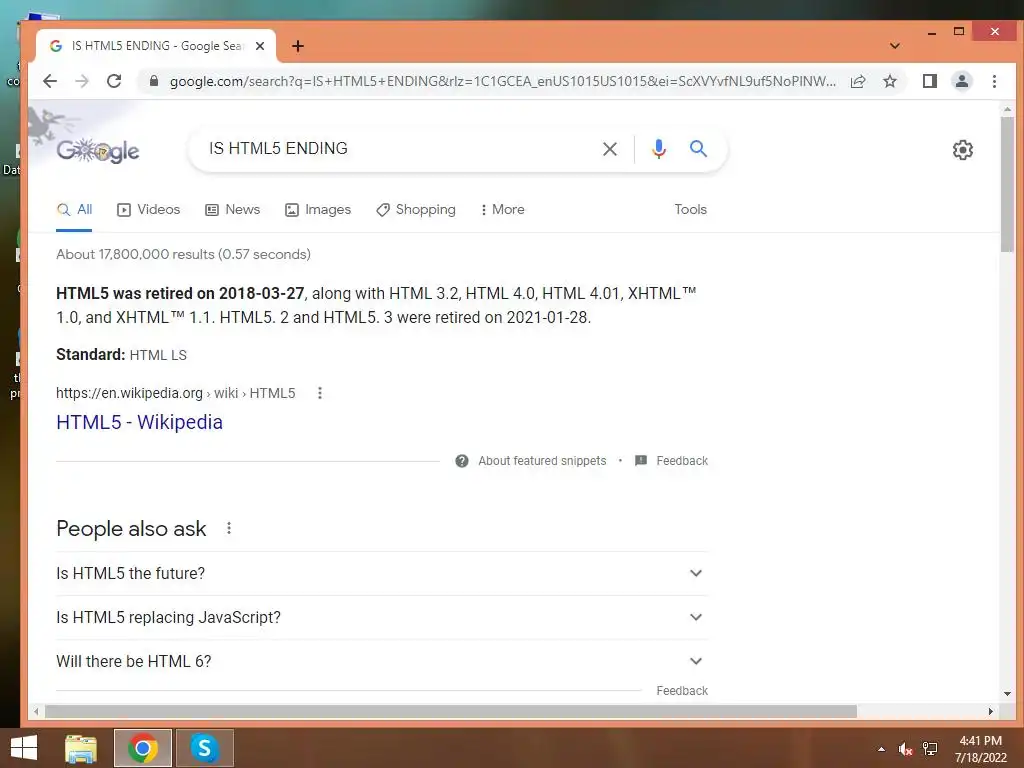This screenshot has width=1024, height=768.
Task: Open options dots beside Wikipedia URL
Action: (319, 393)
